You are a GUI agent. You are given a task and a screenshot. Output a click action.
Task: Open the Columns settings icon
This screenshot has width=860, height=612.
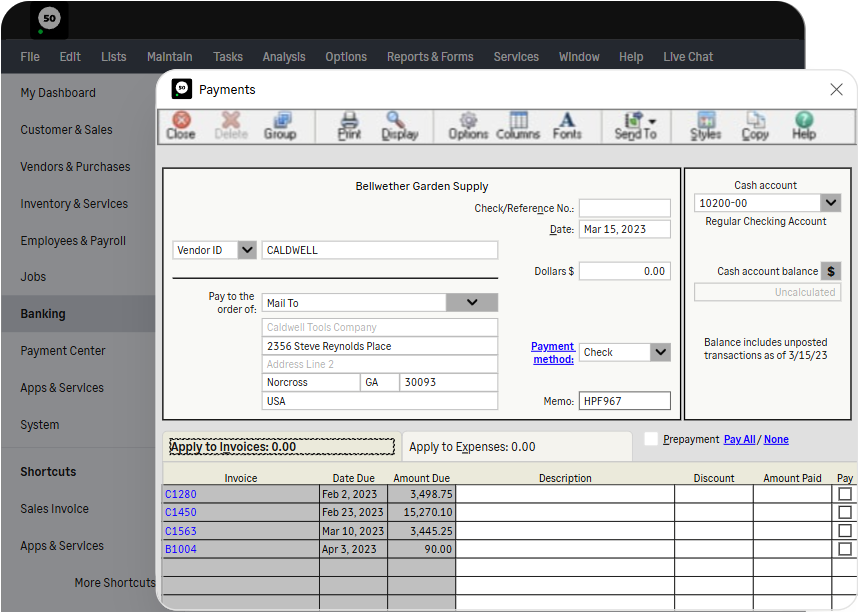coord(518,126)
